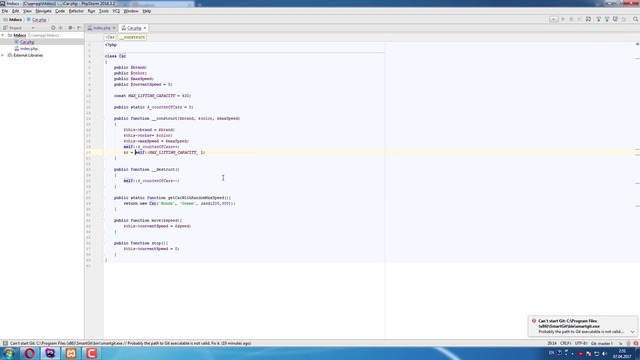Open run configuration dropdown
The image size is (640, 360).
[x=553, y=19]
